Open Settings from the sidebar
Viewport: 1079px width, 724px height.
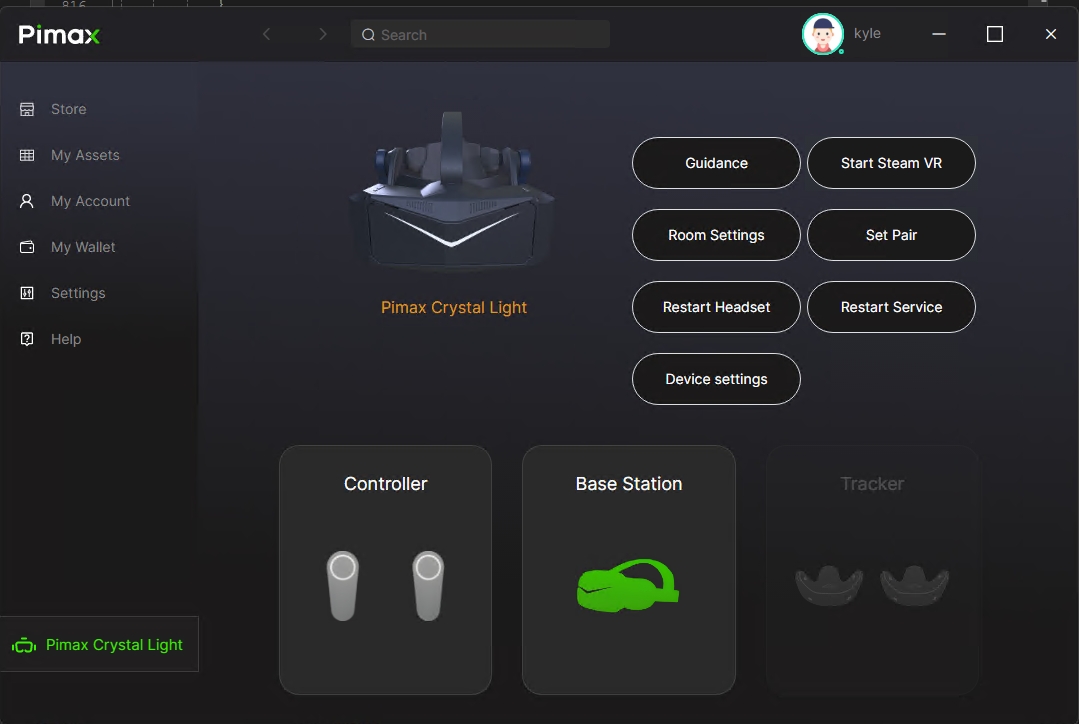[x=78, y=293]
